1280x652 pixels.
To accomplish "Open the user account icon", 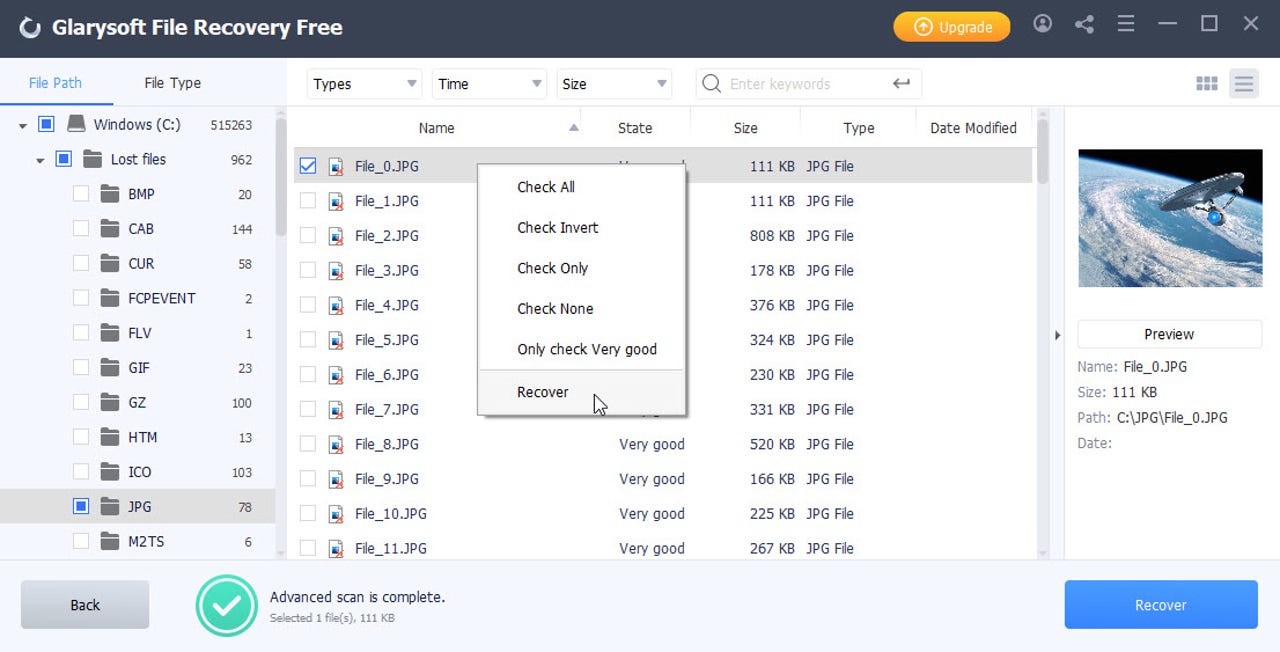I will click(x=1043, y=24).
